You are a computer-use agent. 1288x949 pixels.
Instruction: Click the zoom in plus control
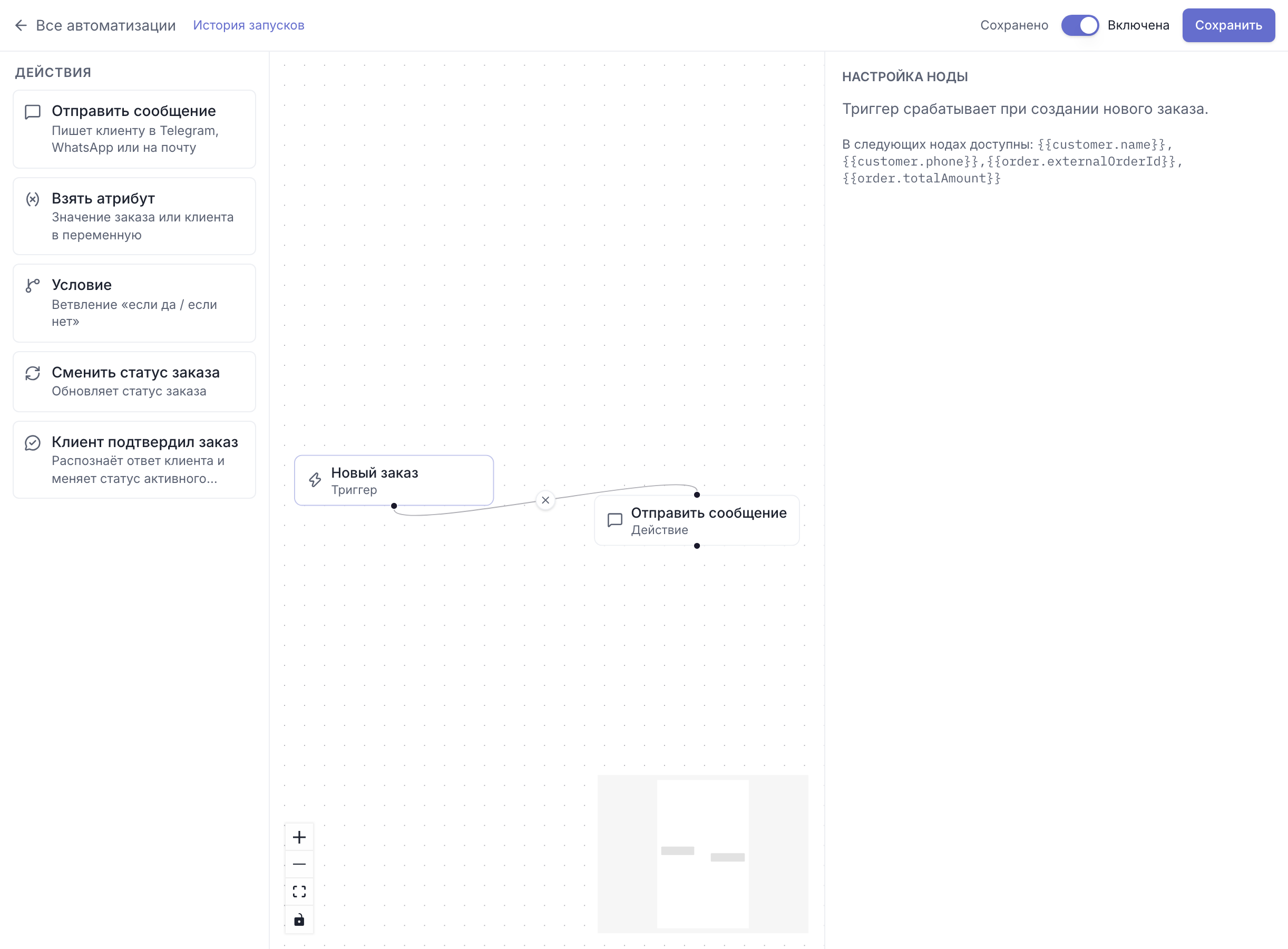click(x=299, y=837)
